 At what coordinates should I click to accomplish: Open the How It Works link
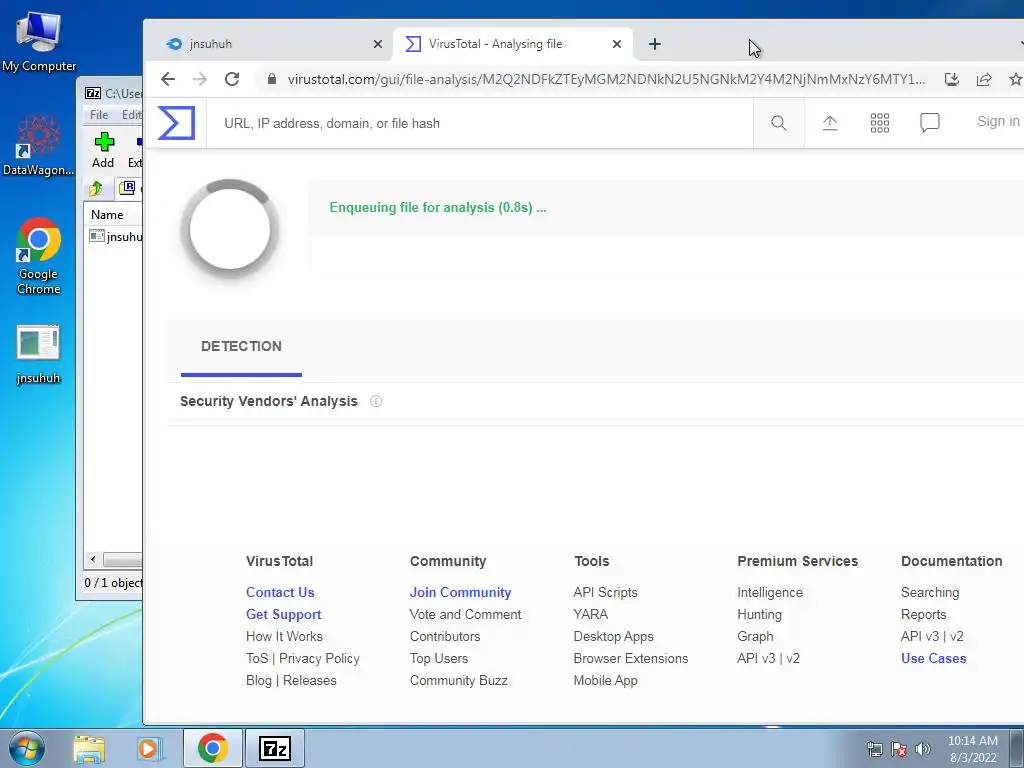(284, 637)
